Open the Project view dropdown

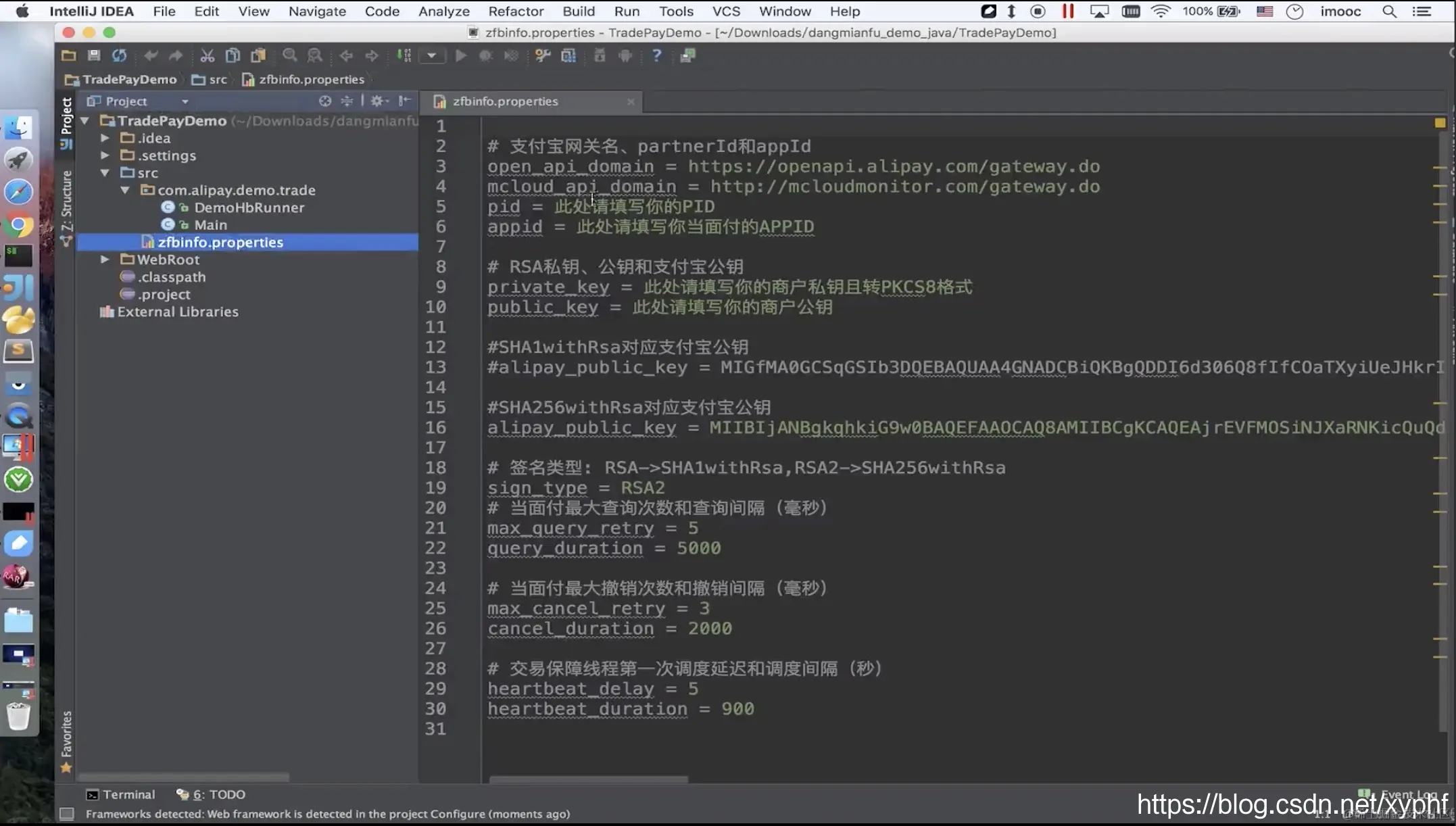[x=185, y=101]
